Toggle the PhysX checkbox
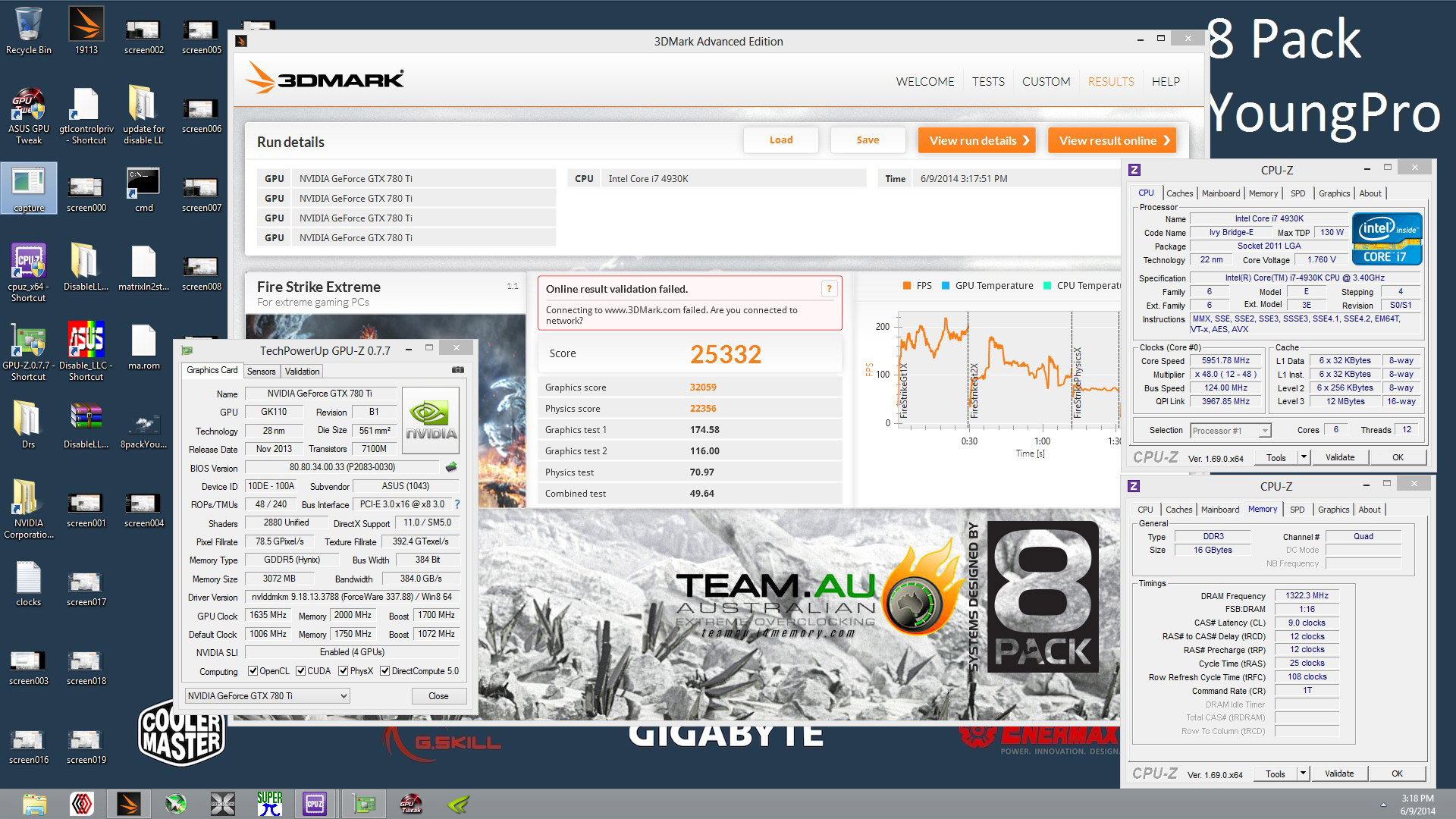The width and height of the screenshot is (1456, 819). coord(344,671)
